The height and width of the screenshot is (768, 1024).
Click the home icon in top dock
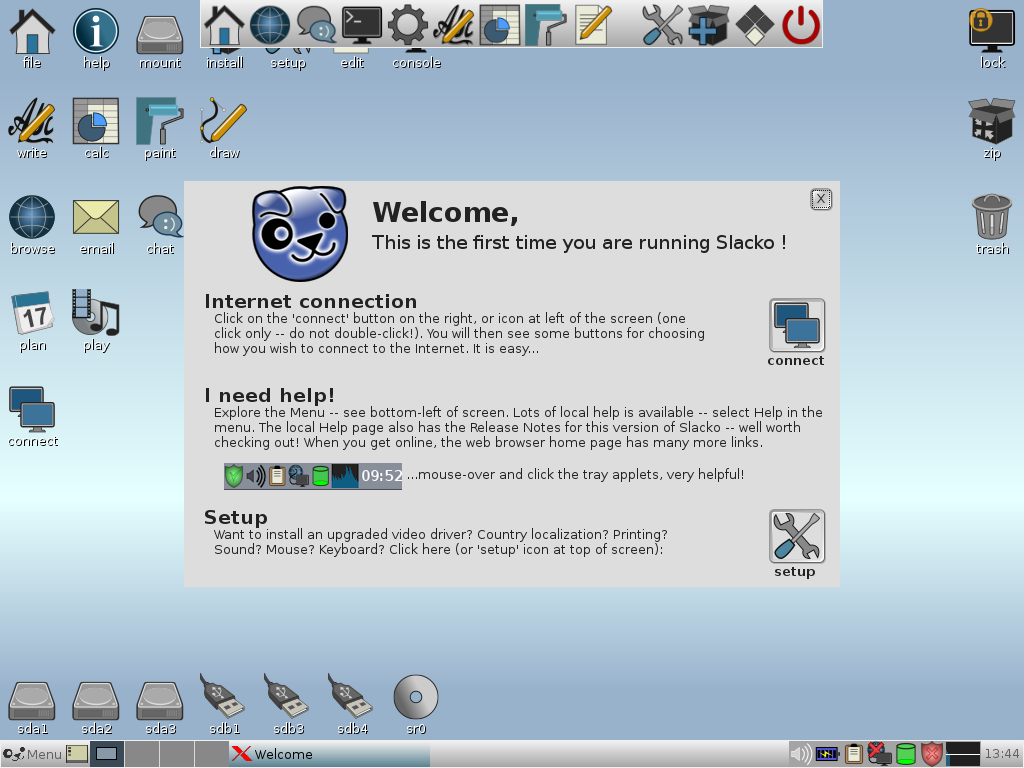[x=224, y=25]
